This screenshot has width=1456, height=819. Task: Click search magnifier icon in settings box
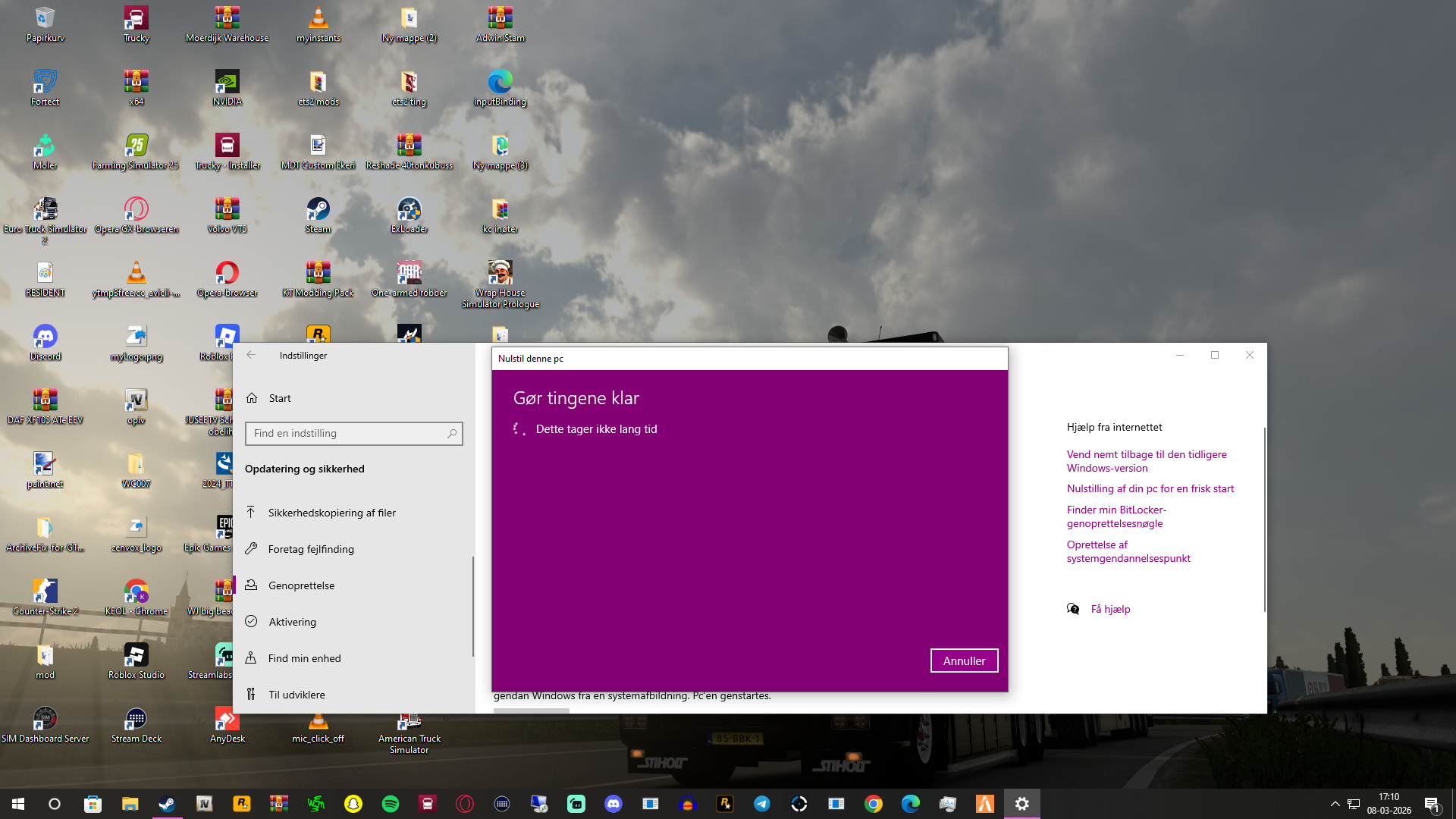click(452, 433)
